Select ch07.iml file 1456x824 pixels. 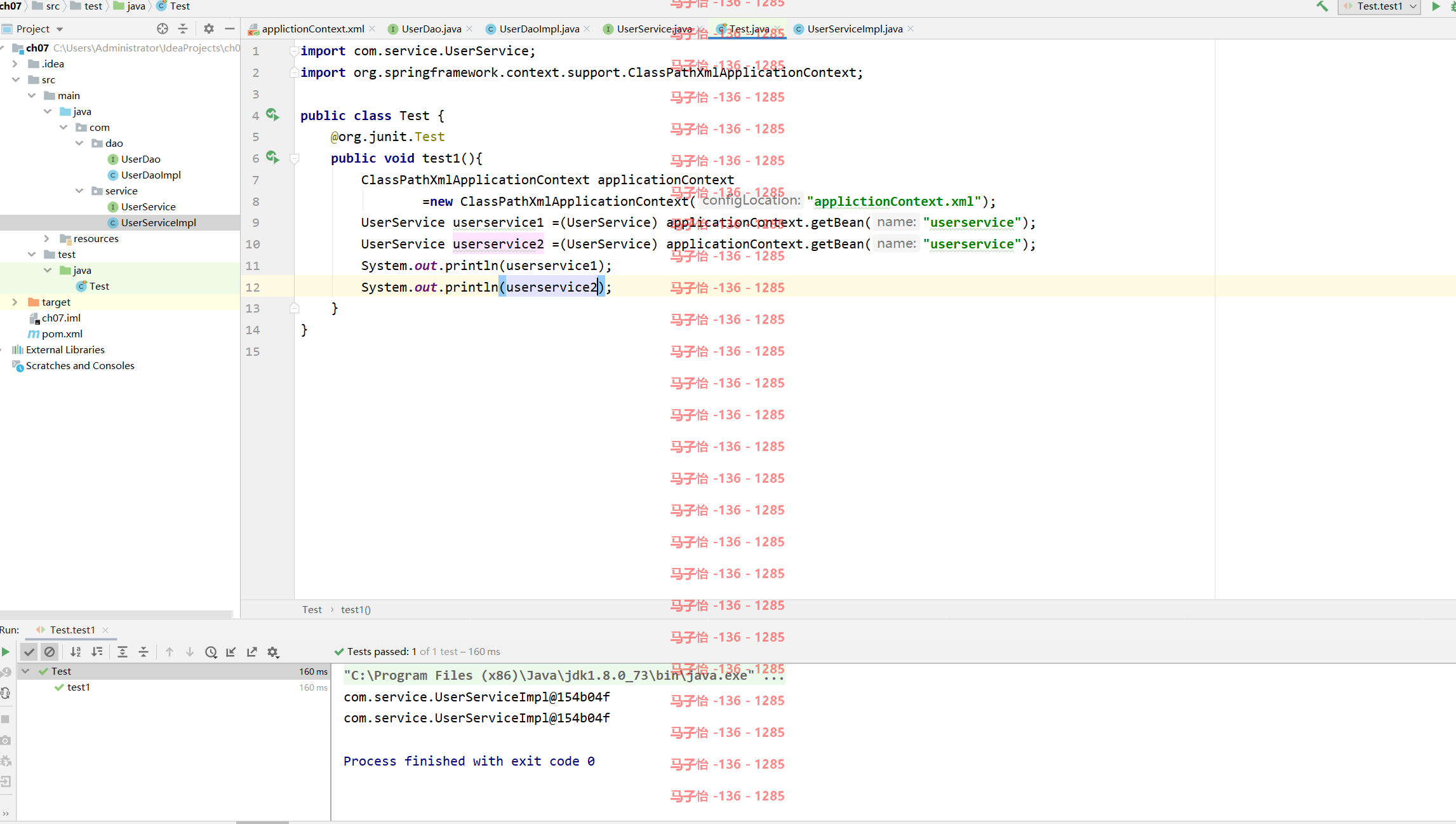[55, 318]
